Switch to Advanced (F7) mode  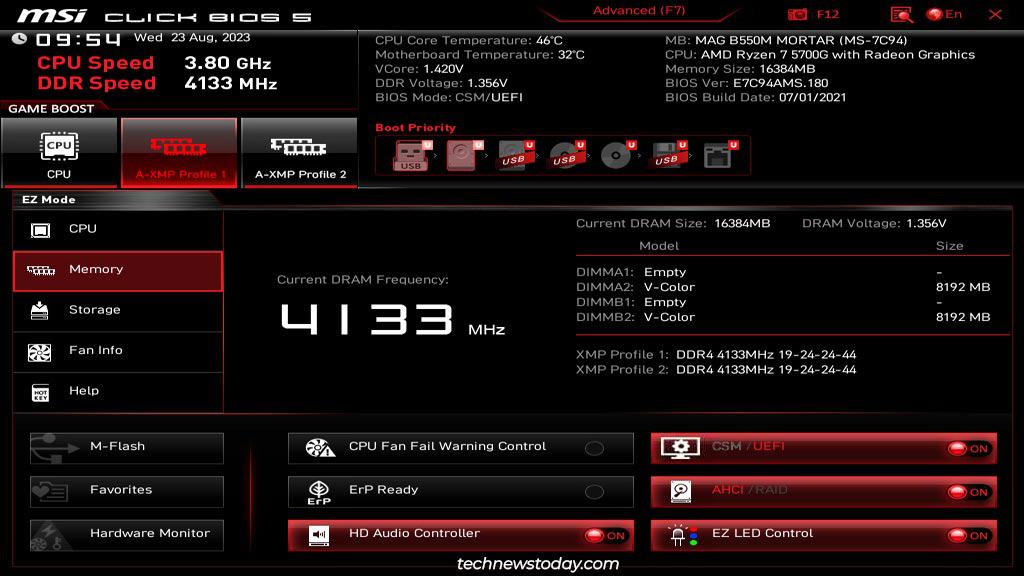(639, 10)
